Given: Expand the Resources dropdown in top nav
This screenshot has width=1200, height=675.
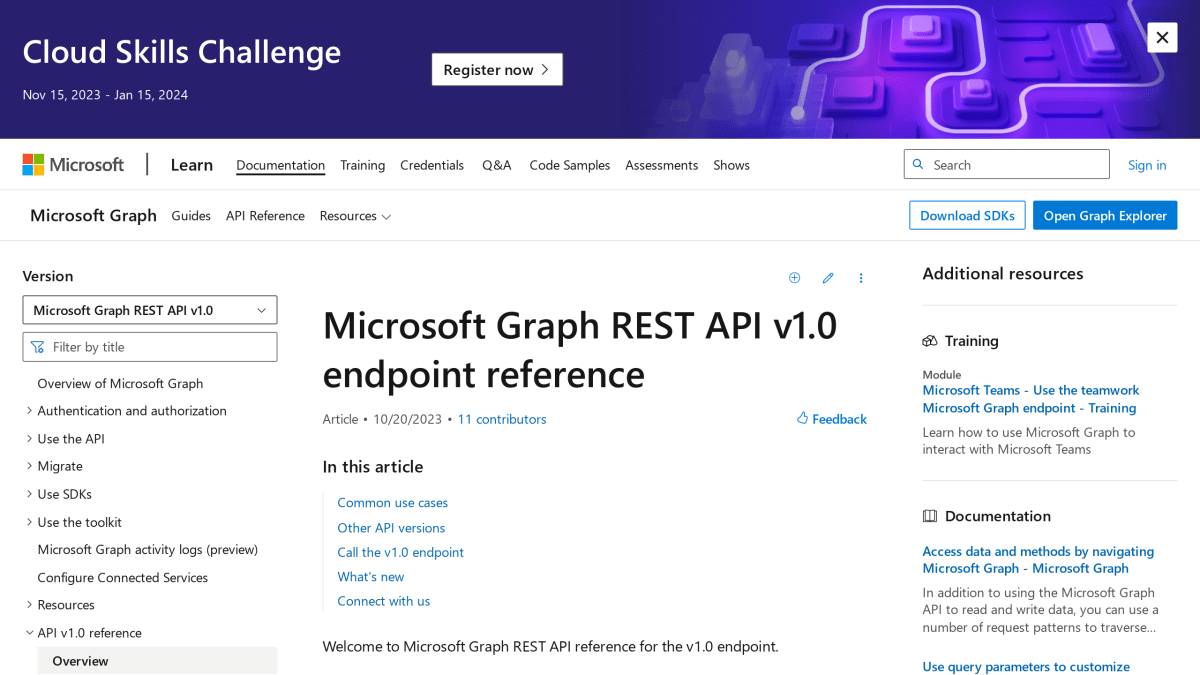Looking at the screenshot, I should click(355, 216).
